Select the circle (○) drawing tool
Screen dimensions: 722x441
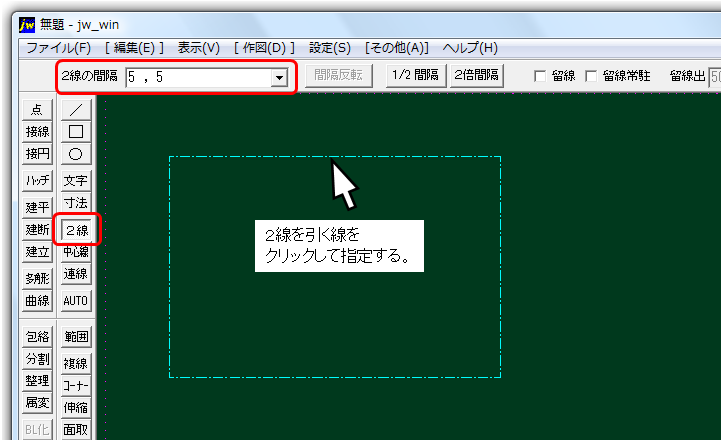click(76, 153)
